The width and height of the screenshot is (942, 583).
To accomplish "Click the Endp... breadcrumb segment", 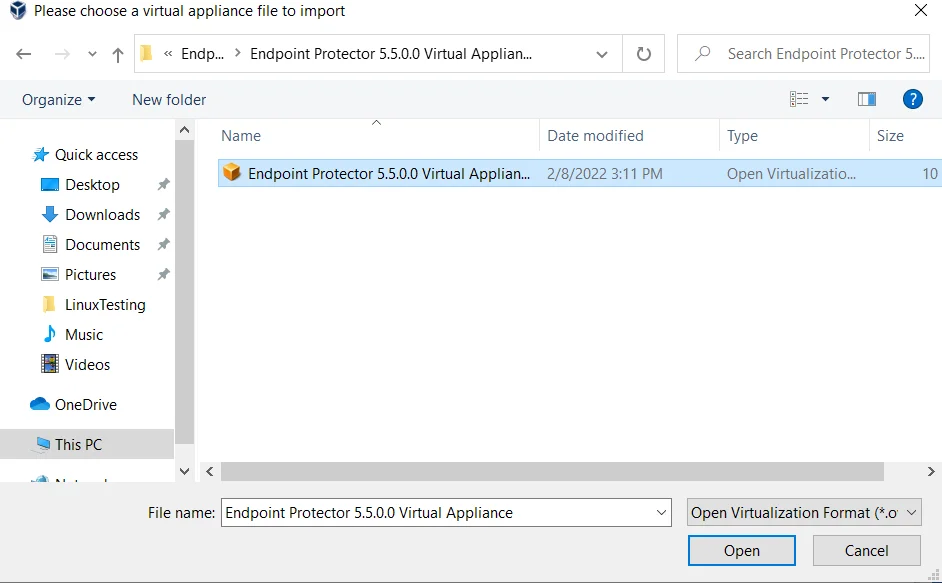I will click(202, 54).
